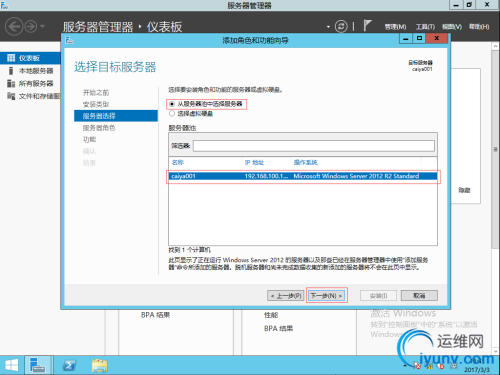The image size is (500, 375).
Task: Click the 上一步(P) previous button
Action: click(x=286, y=296)
